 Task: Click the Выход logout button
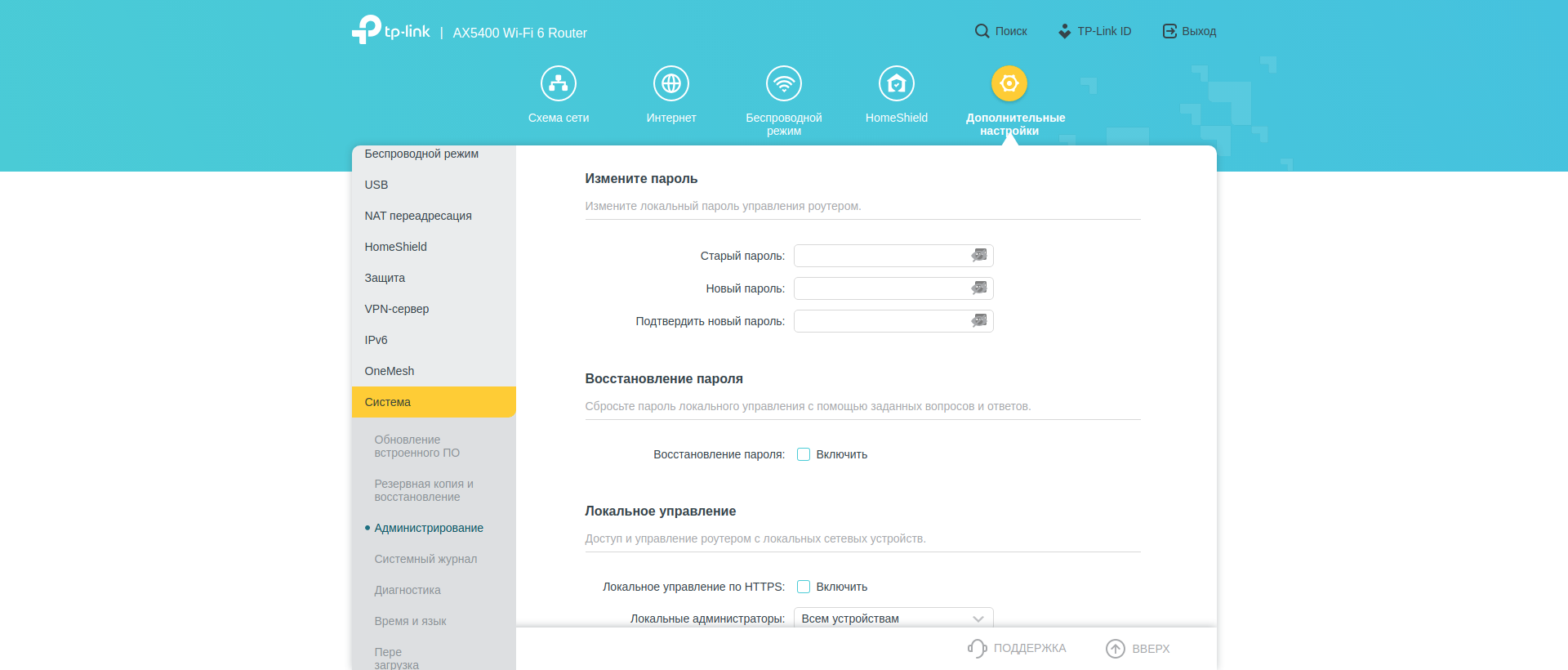pos(1189,31)
